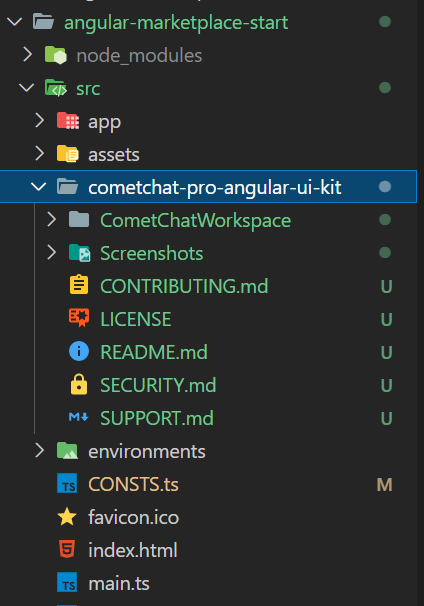Click the CONTRIBUTING.md clipboard icon
424x606 pixels.
pyautogui.click(x=79, y=285)
